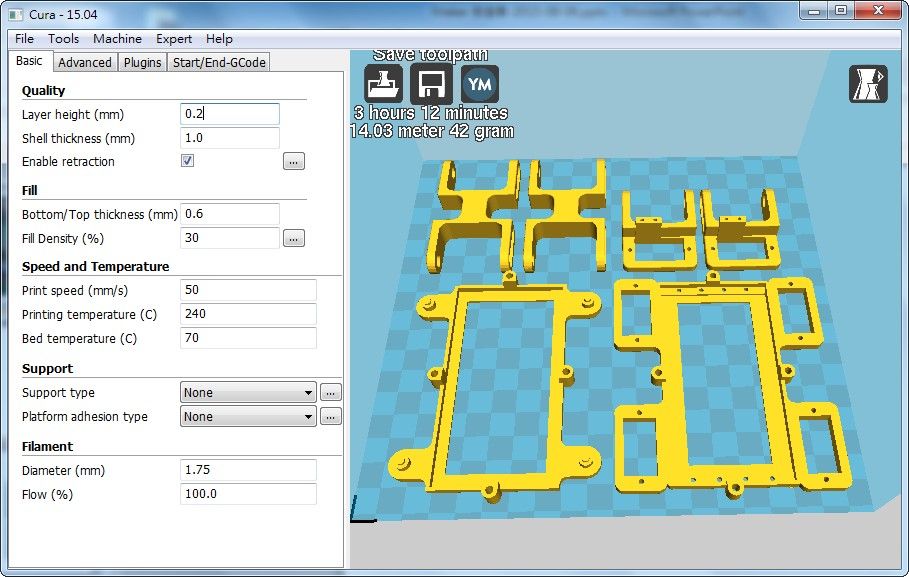Click the Save toolpath floppy icon

(x=431, y=84)
